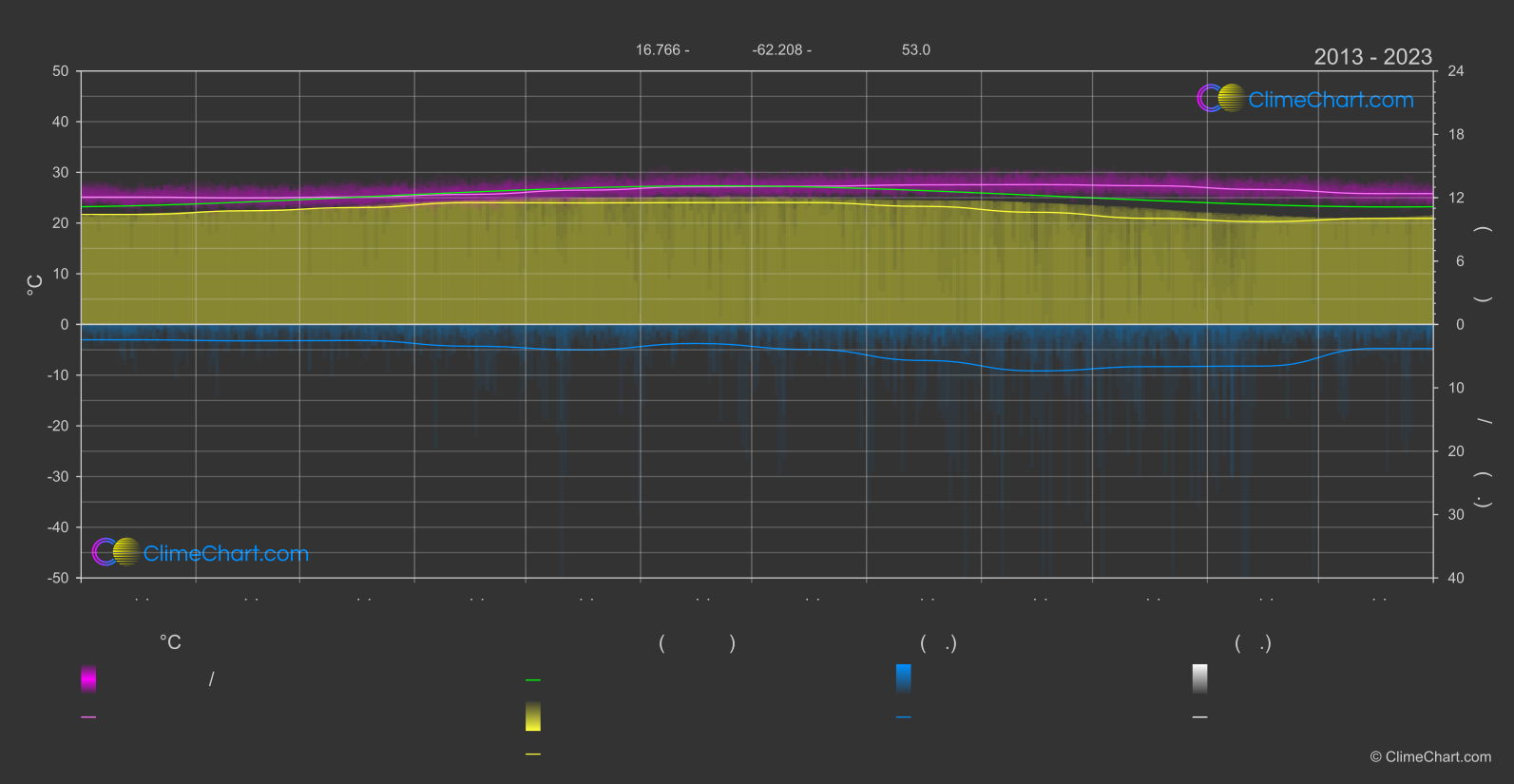1514x784 pixels.
Task: Toggle the yellow line legend series
Action: [x=533, y=755]
